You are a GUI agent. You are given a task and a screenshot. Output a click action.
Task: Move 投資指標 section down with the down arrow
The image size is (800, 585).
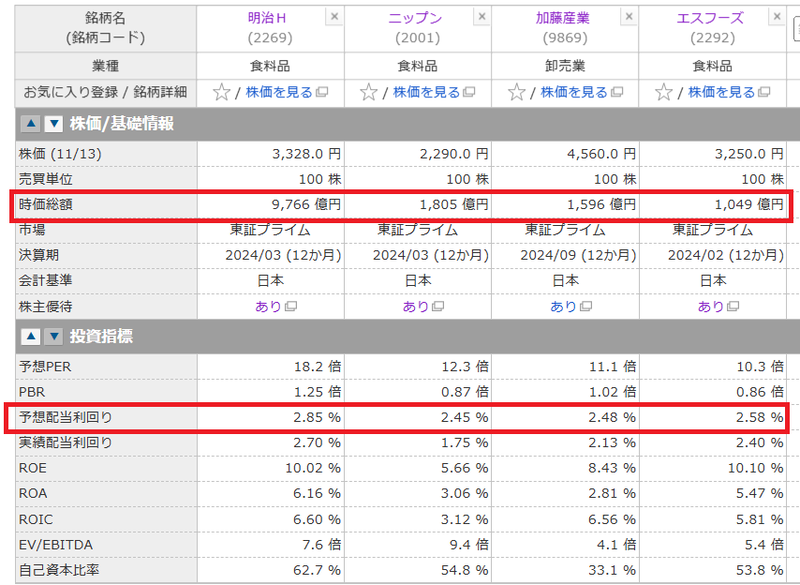54,337
